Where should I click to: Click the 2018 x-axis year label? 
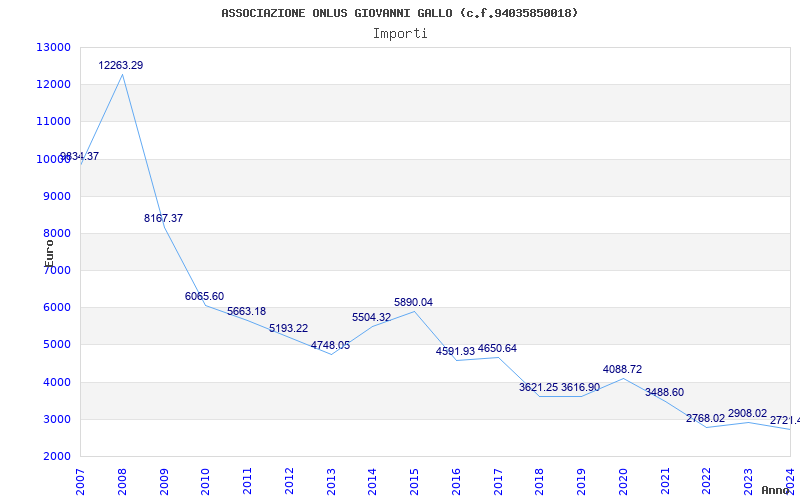pos(540,481)
